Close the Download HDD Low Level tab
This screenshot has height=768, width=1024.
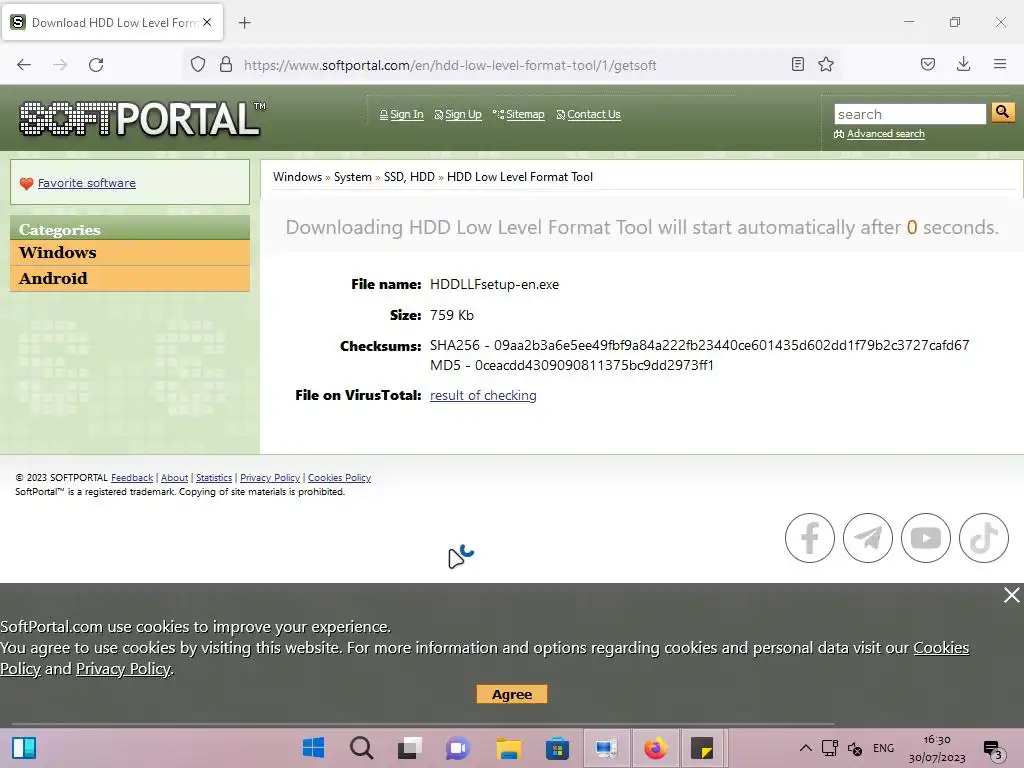click(x=207, y=22)
